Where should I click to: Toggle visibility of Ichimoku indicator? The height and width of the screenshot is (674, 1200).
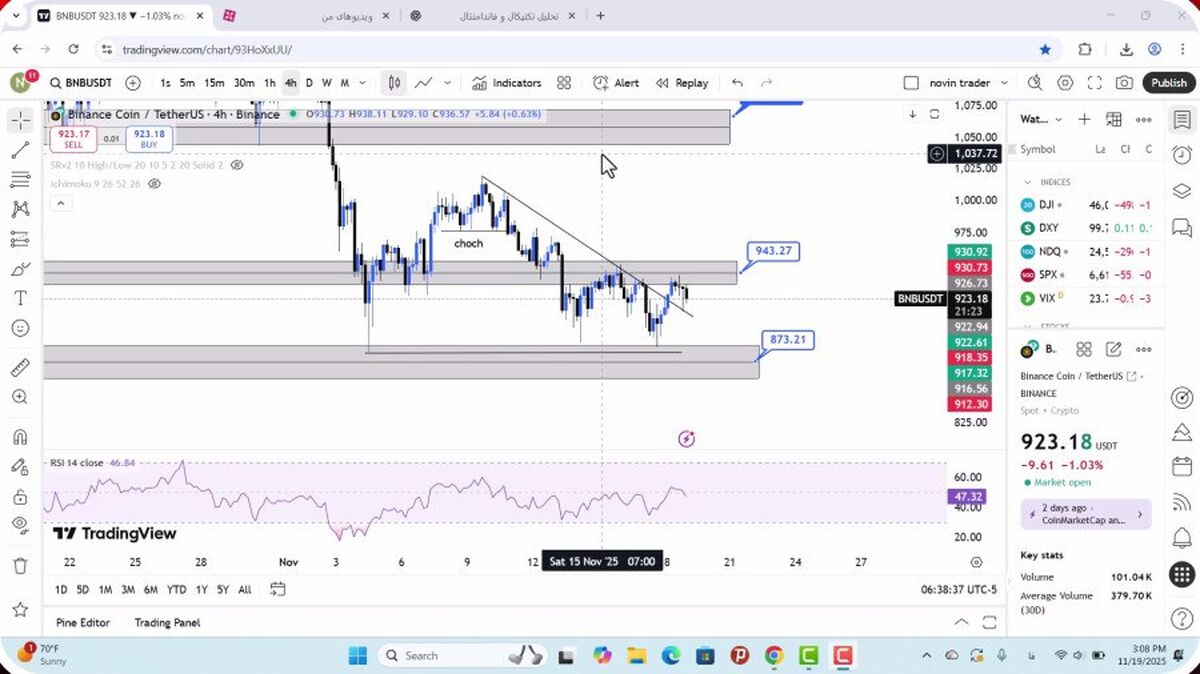point(155,184)
